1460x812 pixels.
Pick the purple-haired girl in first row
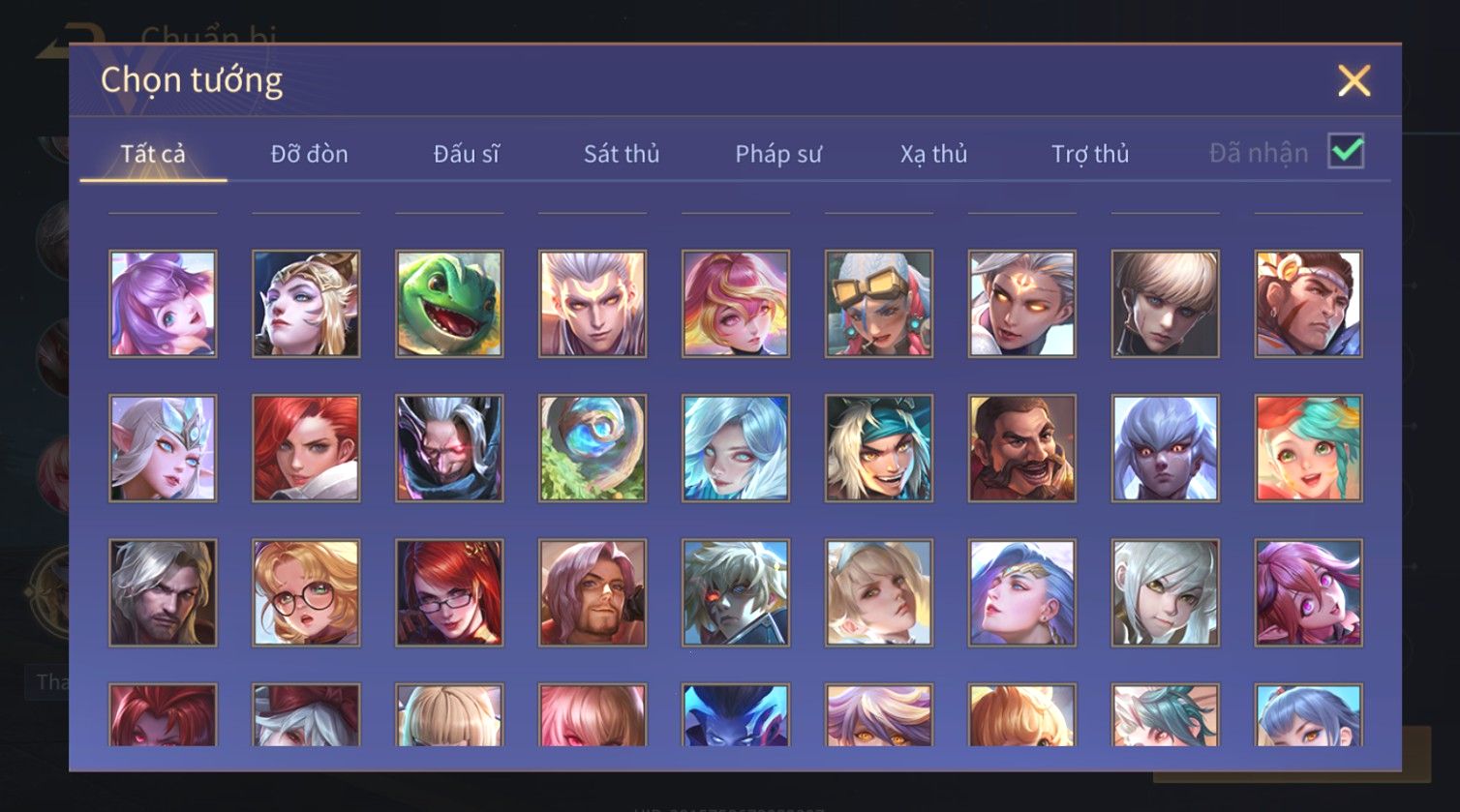point(163,304)
